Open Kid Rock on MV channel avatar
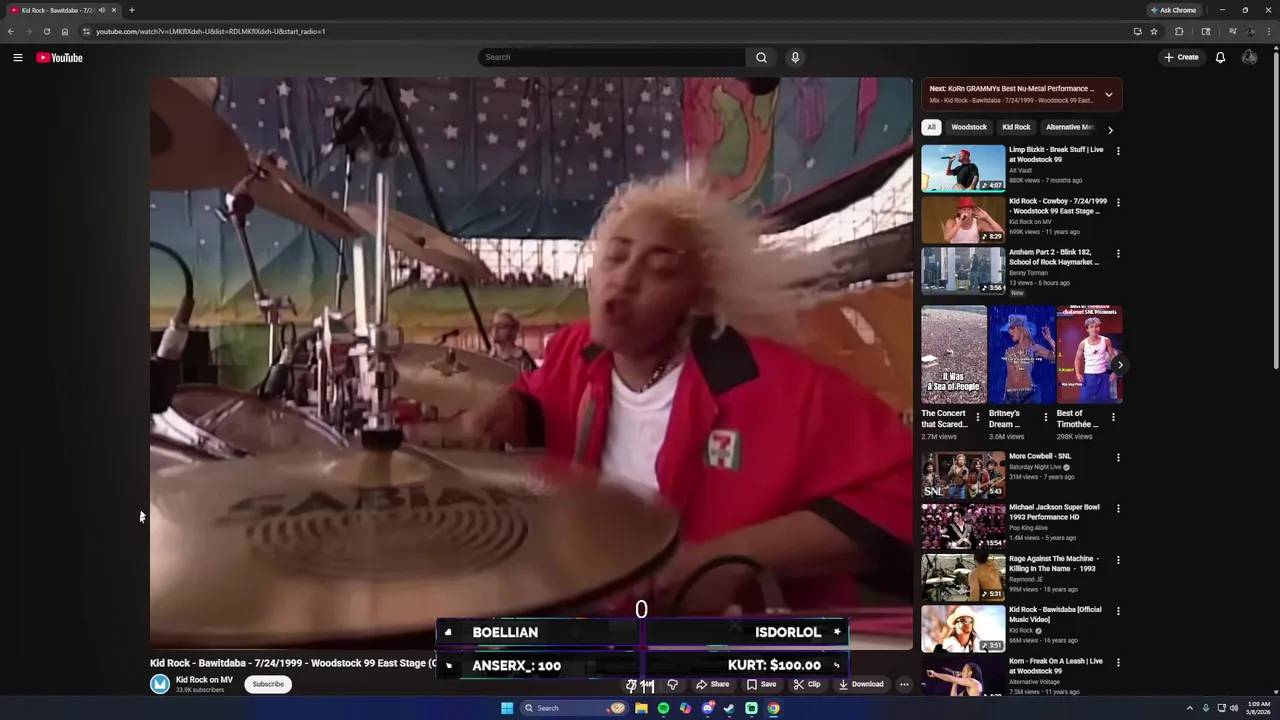This screenshot has height=720, width=1280. click(160, 684)
